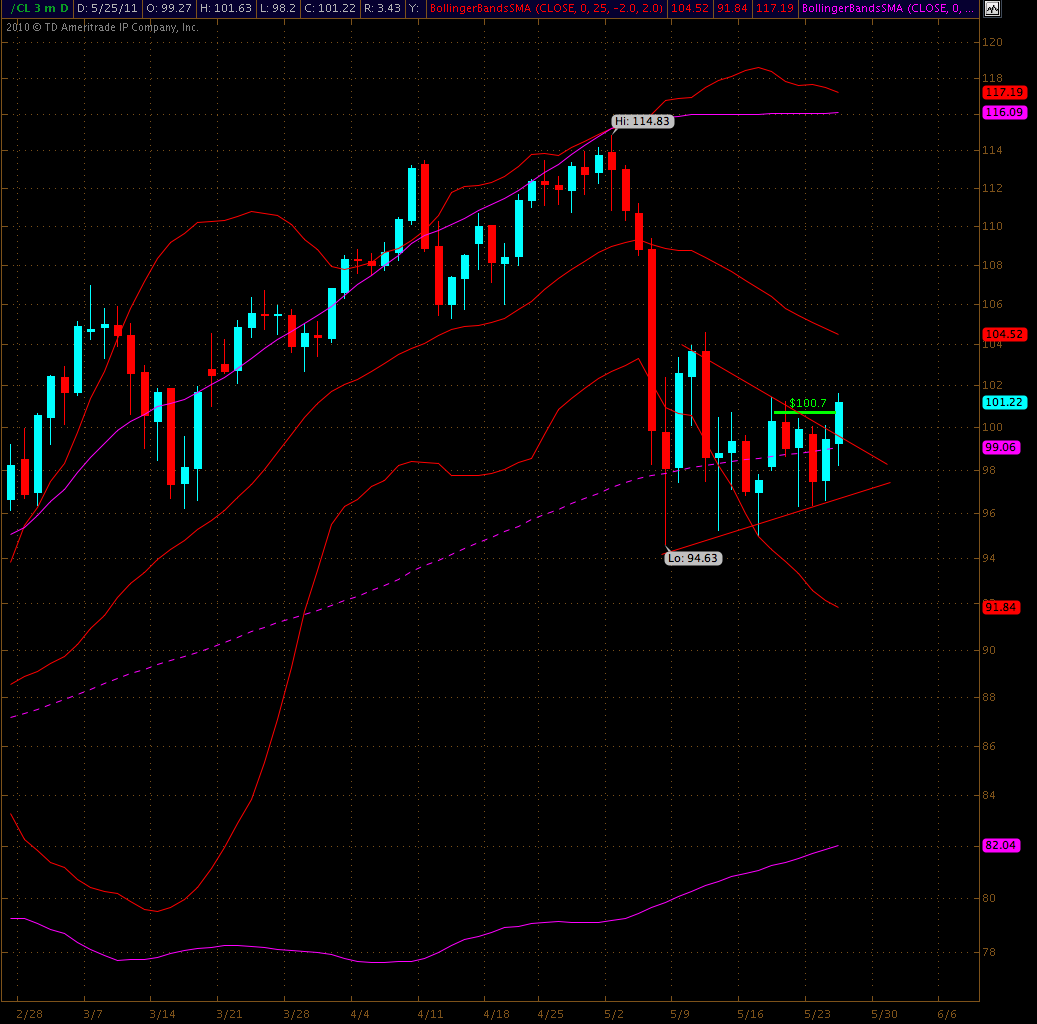Image resolution: width=1037 pixels, height=1024 pixels.
Task: Click the green $100.7 price level line
Action: tap(804, 412)
